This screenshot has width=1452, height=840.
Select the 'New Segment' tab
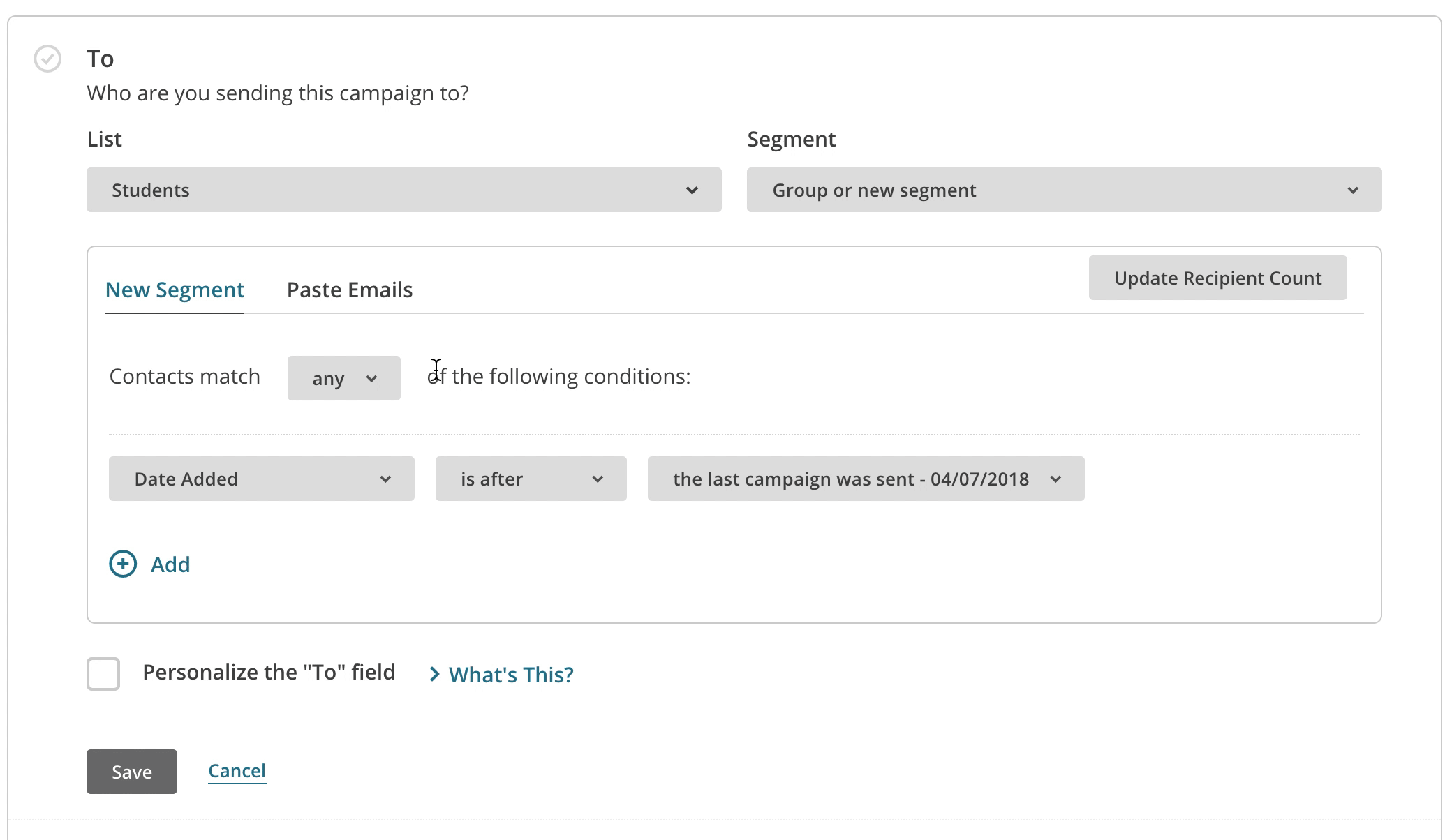coord(175,289)
